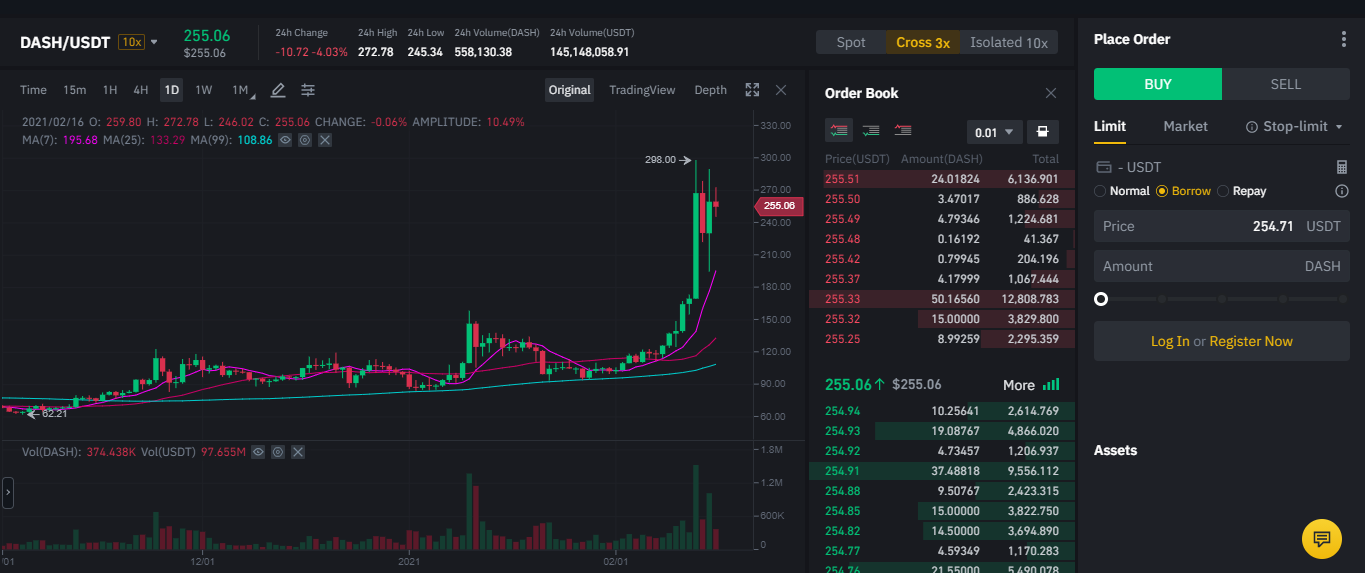Open the 0.01 price precision dropdown
The image size is (1365, 573).
click(x=995, y=132)
